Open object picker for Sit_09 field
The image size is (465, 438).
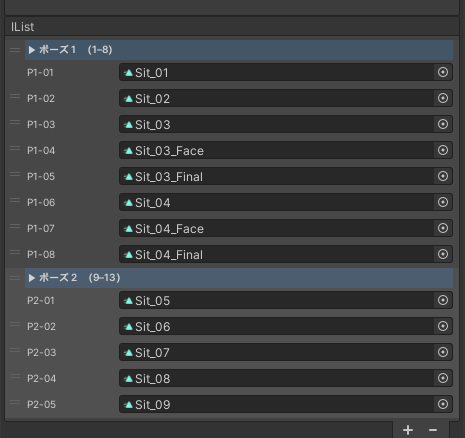click(x=443, y=404)
